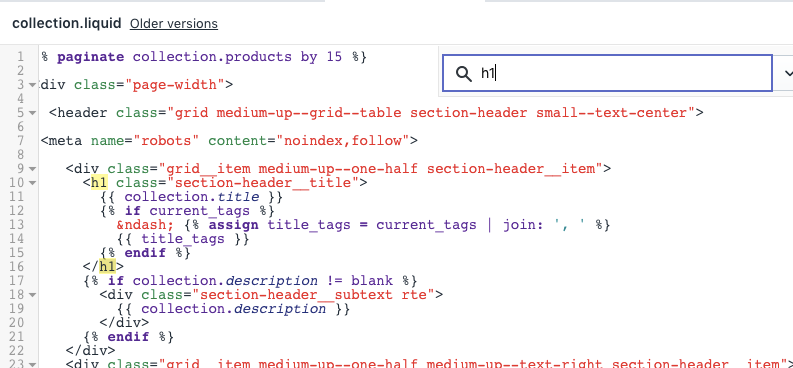Collapse the fold arrow on line 23
The height and width of the screenshot is (368, 793).
click(x=32, y=364)
